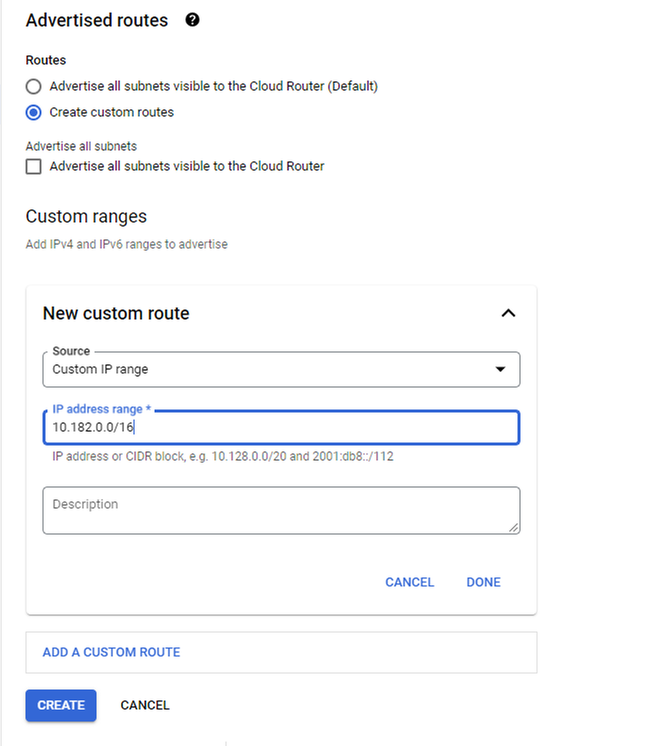The height and width of the screenshot is (746, 658).
Task: Select the default Advertise all subnets radio
Action: point(34,86)
